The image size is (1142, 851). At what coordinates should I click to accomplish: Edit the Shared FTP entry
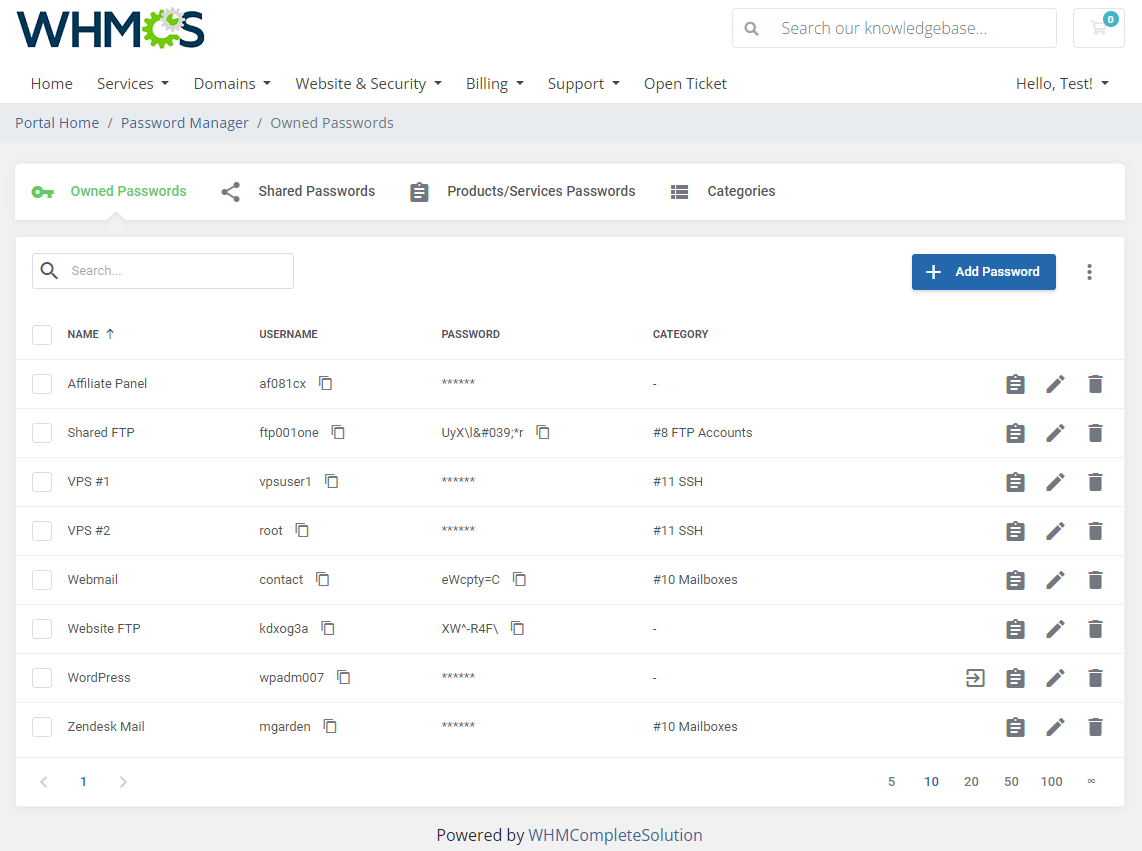(x=1055, y=433)
